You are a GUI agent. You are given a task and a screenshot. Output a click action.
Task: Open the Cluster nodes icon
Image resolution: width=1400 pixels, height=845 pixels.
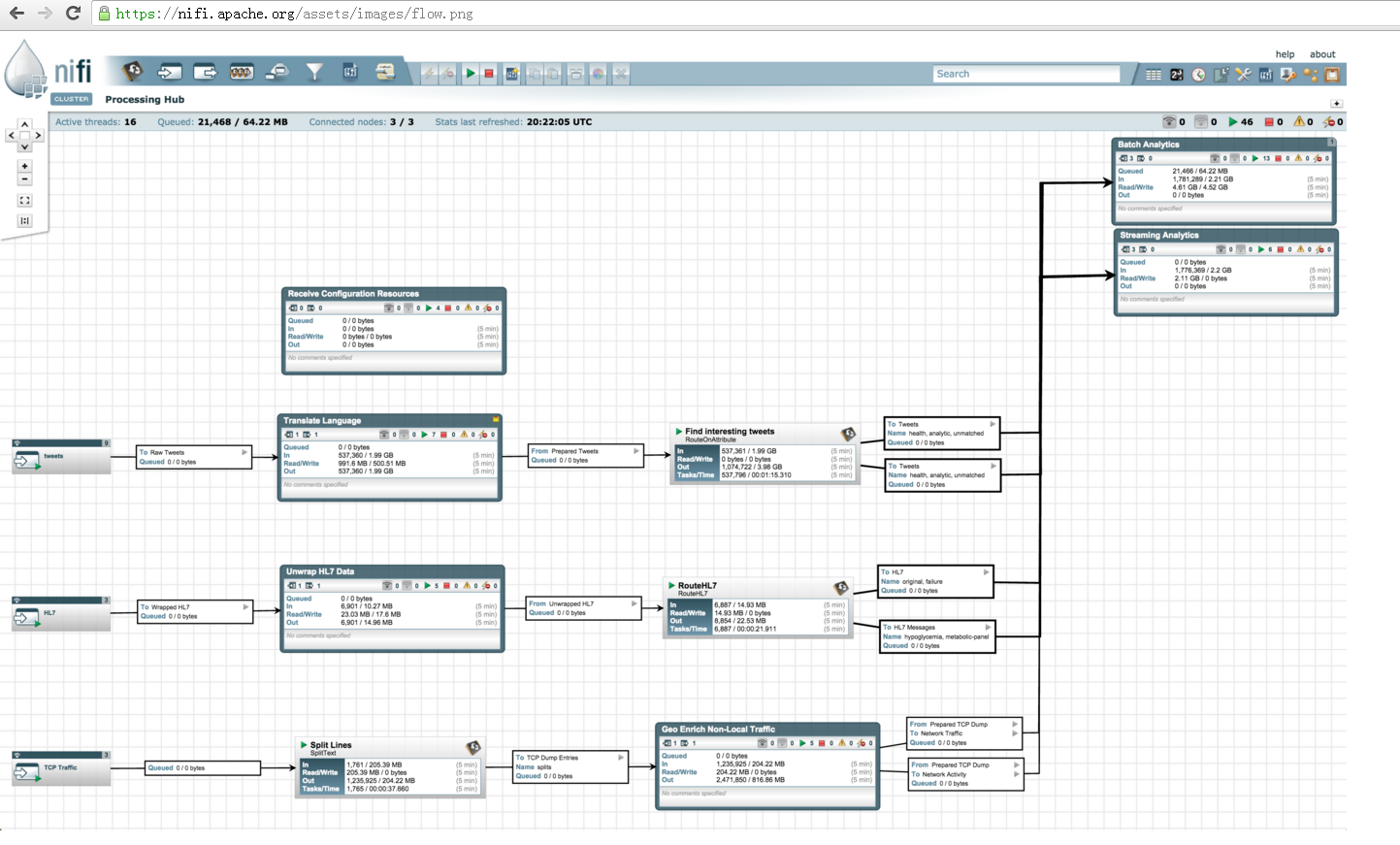pyautogui.click(x=1311, y=75)
